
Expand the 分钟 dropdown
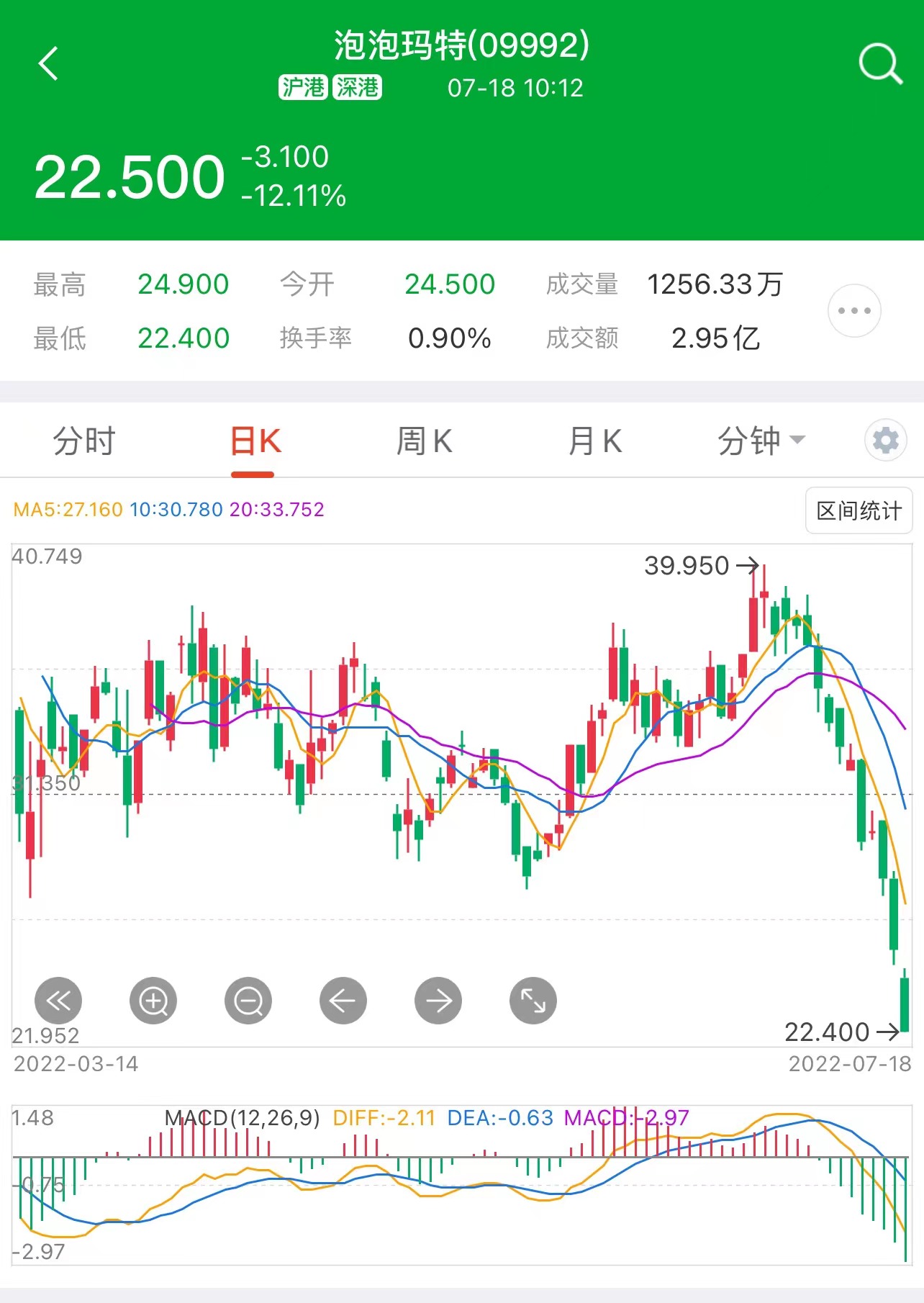(761, 441)
